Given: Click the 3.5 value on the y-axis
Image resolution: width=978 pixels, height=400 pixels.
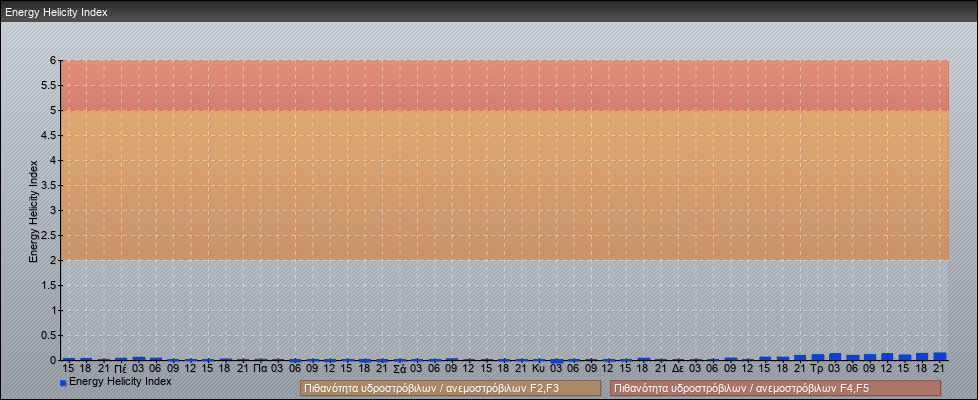Looking at the screenshot, I should point(48,185).
